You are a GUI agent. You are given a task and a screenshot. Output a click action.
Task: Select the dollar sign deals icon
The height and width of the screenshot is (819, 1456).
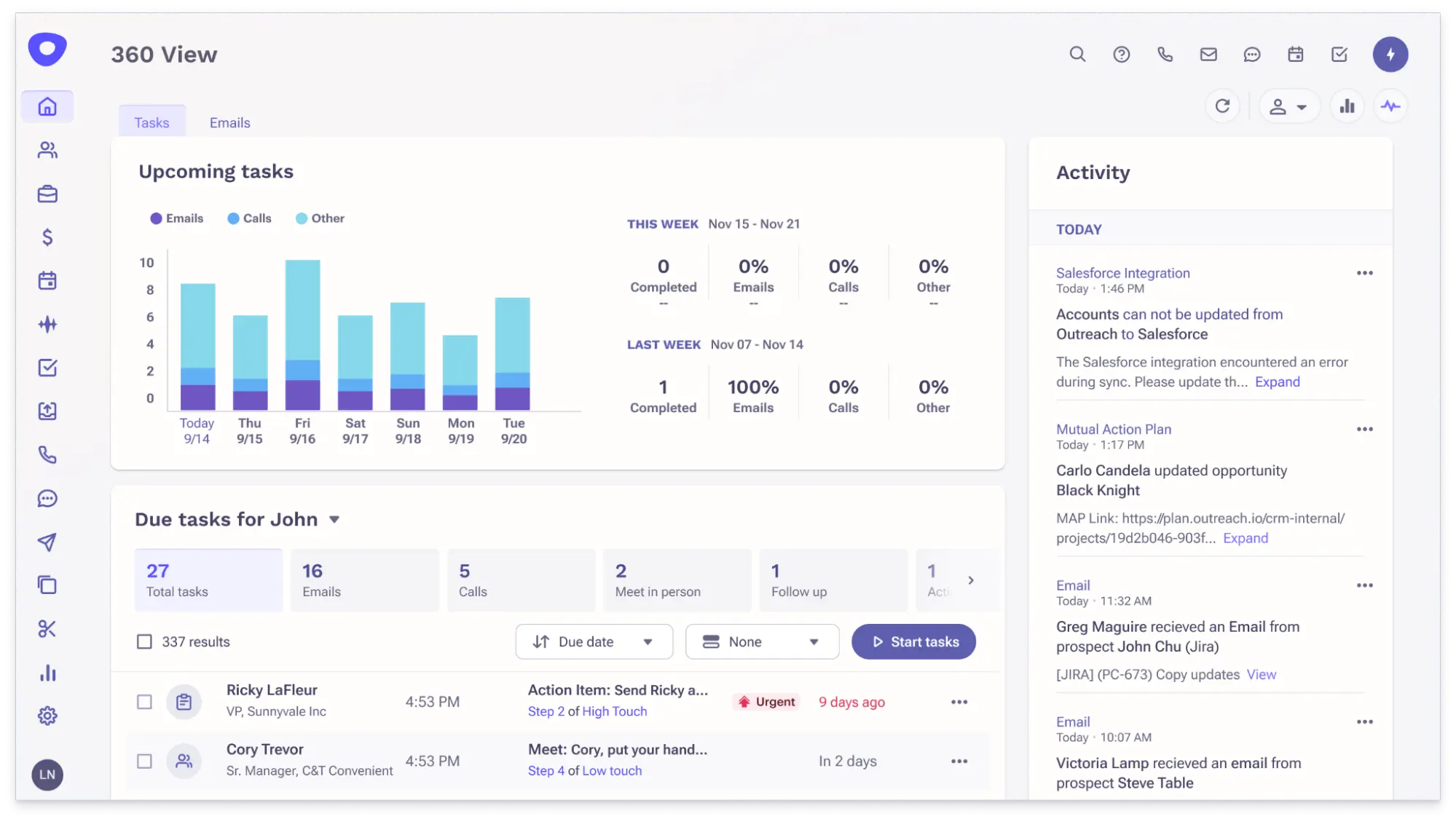pyautogui.click(x=47, y=237)
